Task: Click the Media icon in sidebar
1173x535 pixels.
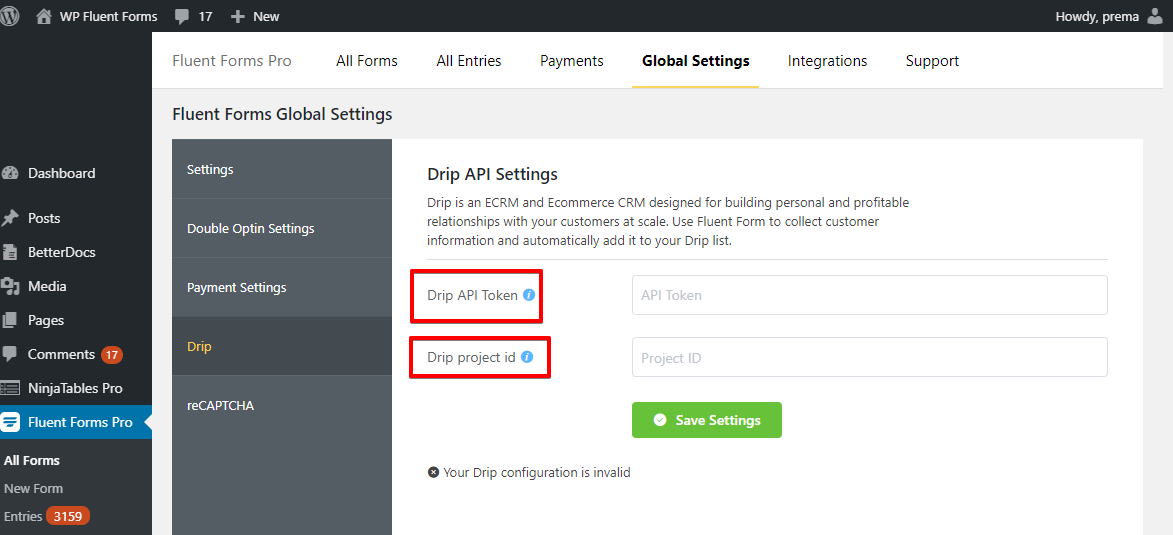Action: (x=10, y=287)
